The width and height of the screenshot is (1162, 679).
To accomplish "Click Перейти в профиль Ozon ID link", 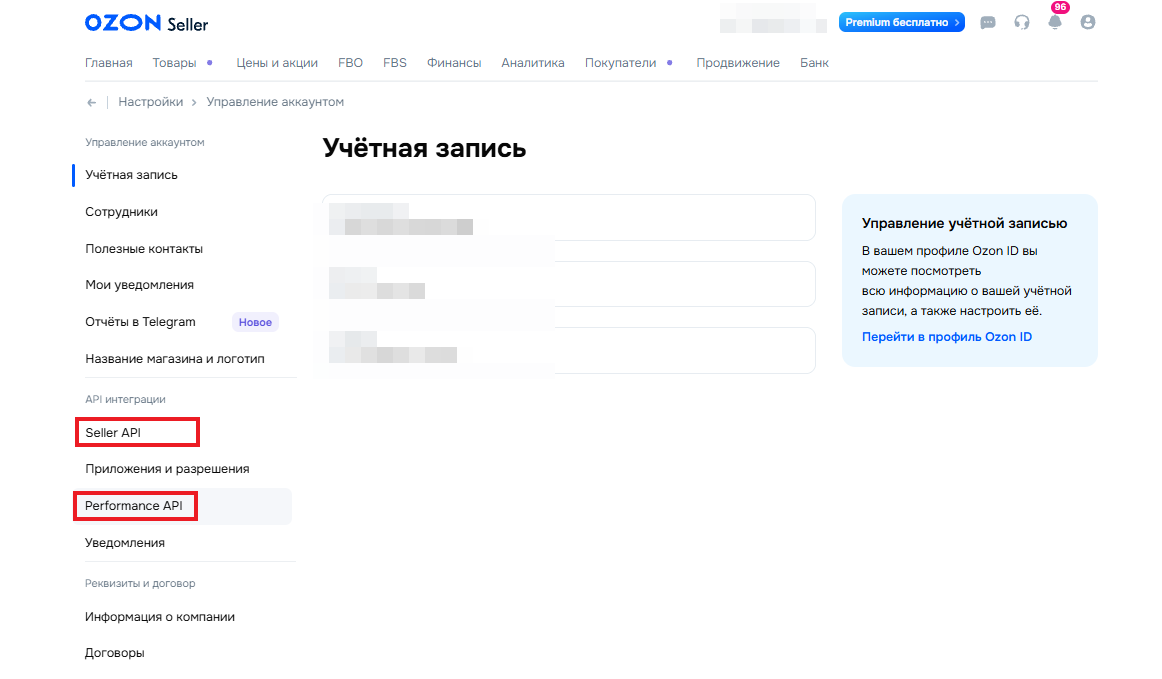I will [x=946, y=337].
